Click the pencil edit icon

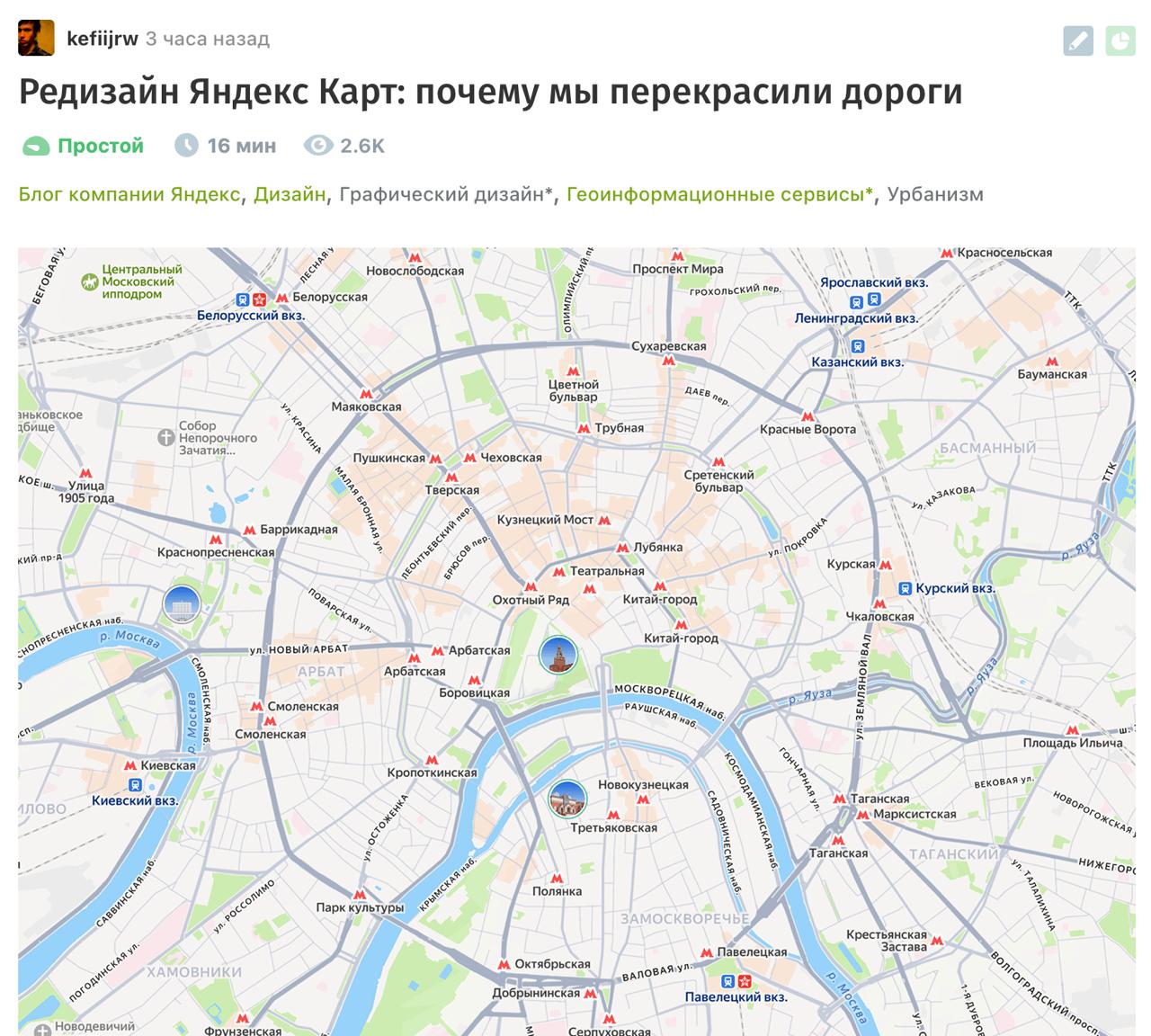pyautogui.click(x=1078, y=40)
